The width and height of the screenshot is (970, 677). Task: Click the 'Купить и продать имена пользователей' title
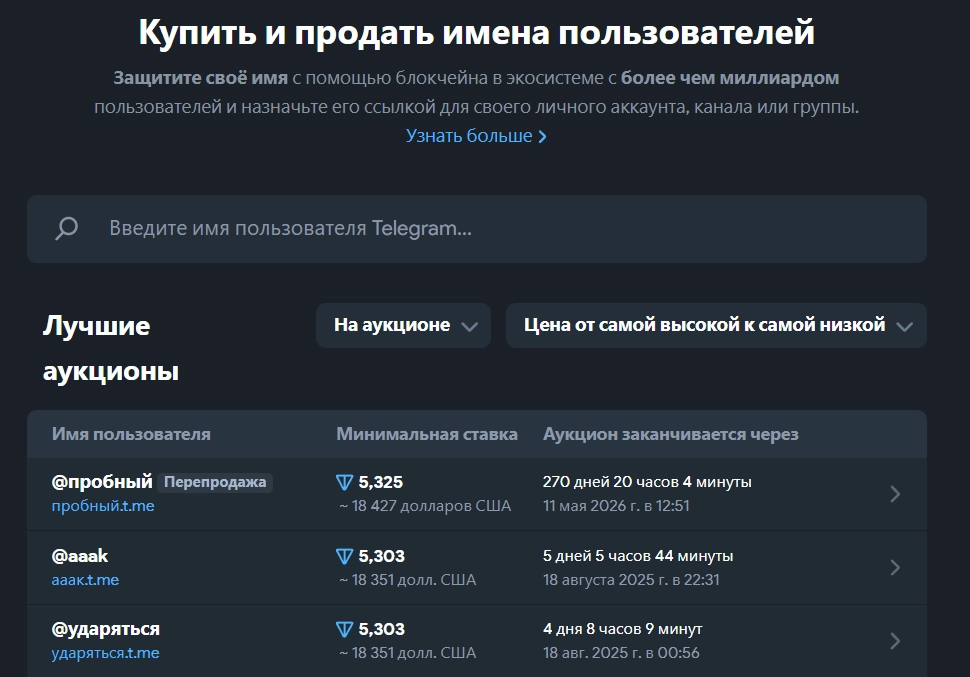(476, 32)
